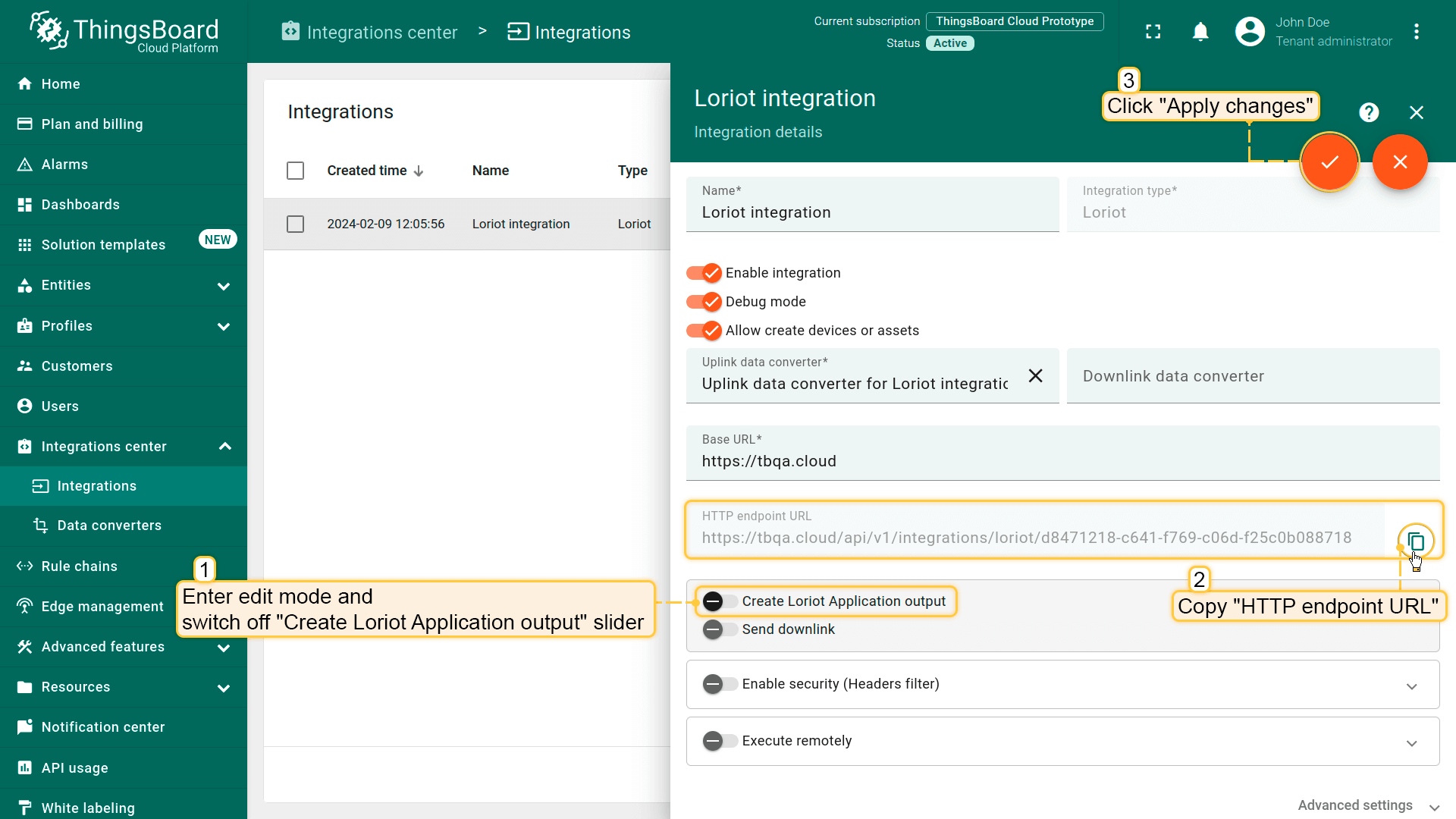Screen dimensions: 1456x819
Task: Open notifications bell icon
Action: 1200,32
